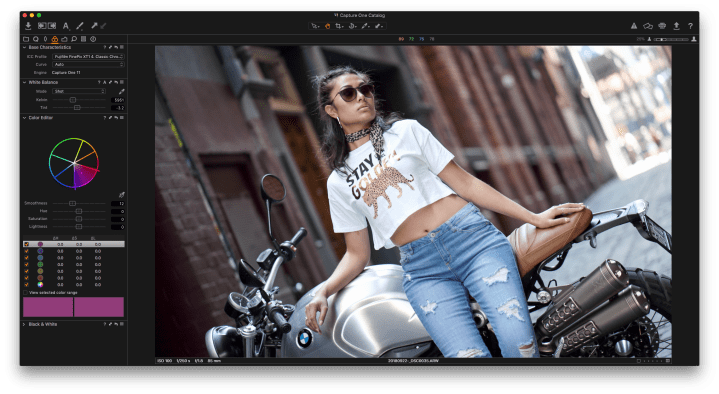719x394 pixels.
Task: Open the Curve dropdown set to Auto
Action: [88, 65]
